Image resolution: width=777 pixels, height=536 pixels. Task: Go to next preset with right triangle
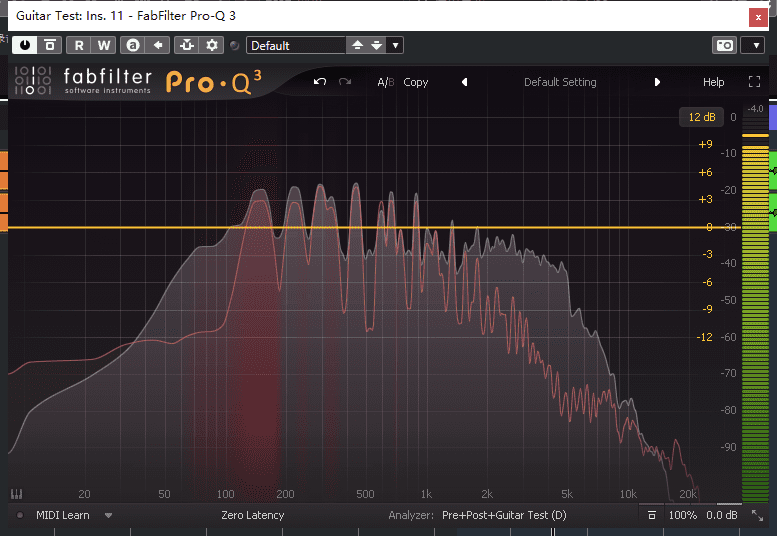657,82
